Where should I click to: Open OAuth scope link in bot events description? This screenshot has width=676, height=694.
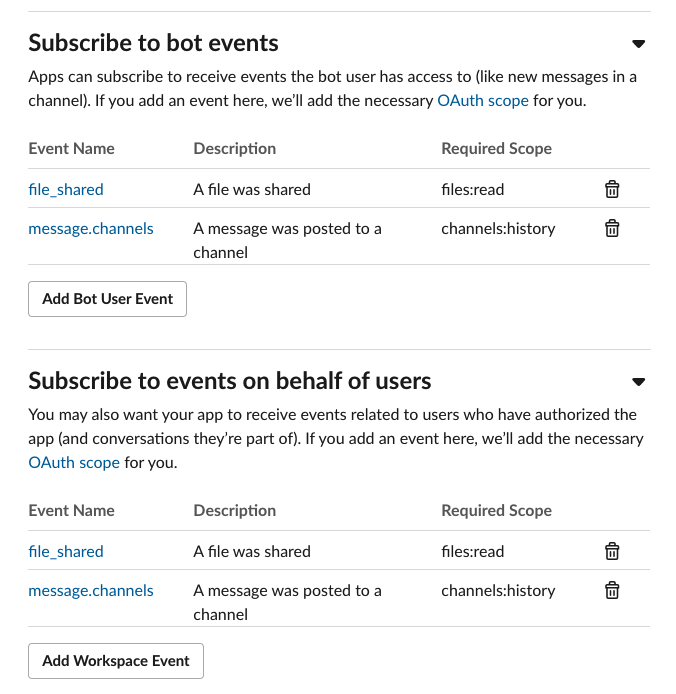tap(483, 101)
